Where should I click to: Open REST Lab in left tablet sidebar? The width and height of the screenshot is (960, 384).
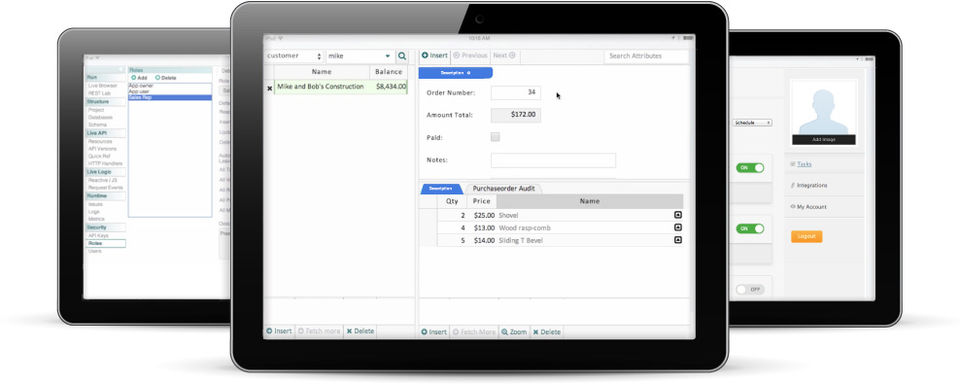(x=99, y=93)
